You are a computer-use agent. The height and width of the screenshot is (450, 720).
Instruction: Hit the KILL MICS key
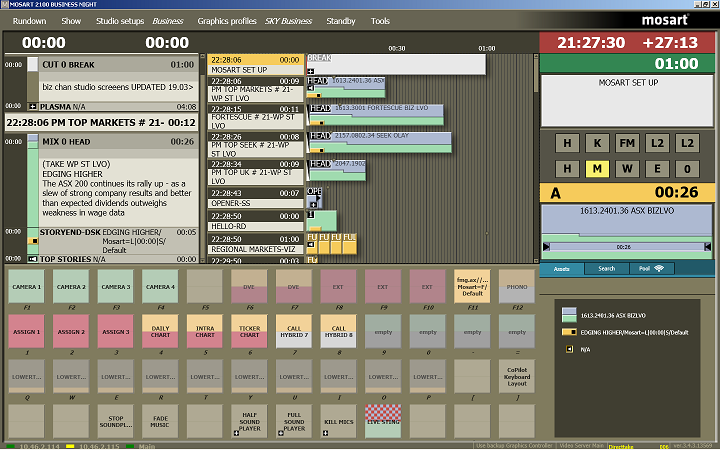point(338,421)
